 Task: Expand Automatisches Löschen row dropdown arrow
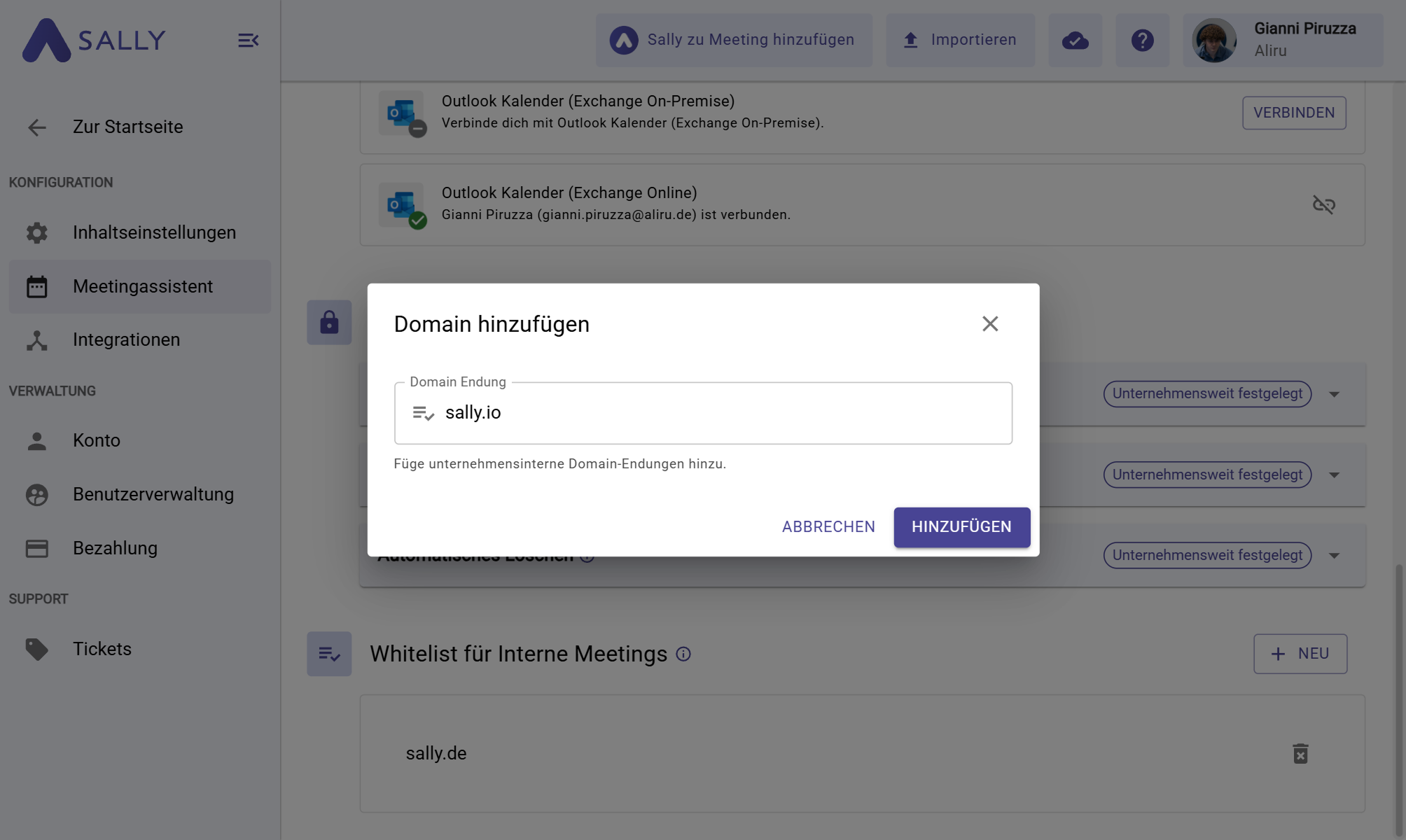(1334, 556)
